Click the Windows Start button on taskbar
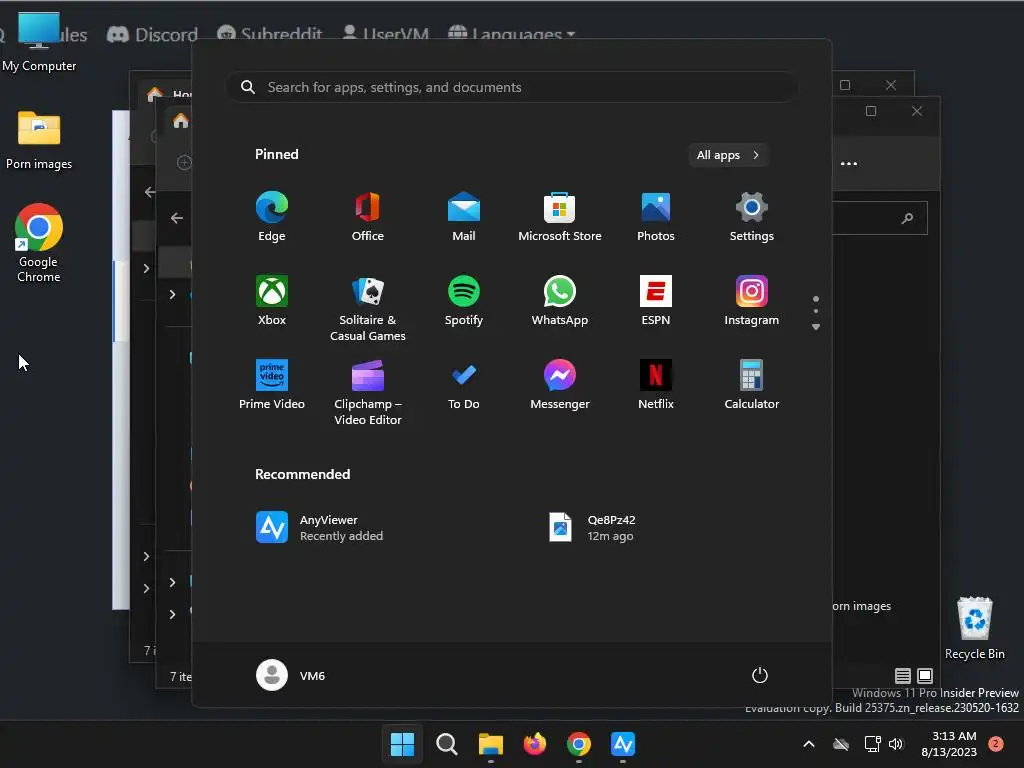 402,744
